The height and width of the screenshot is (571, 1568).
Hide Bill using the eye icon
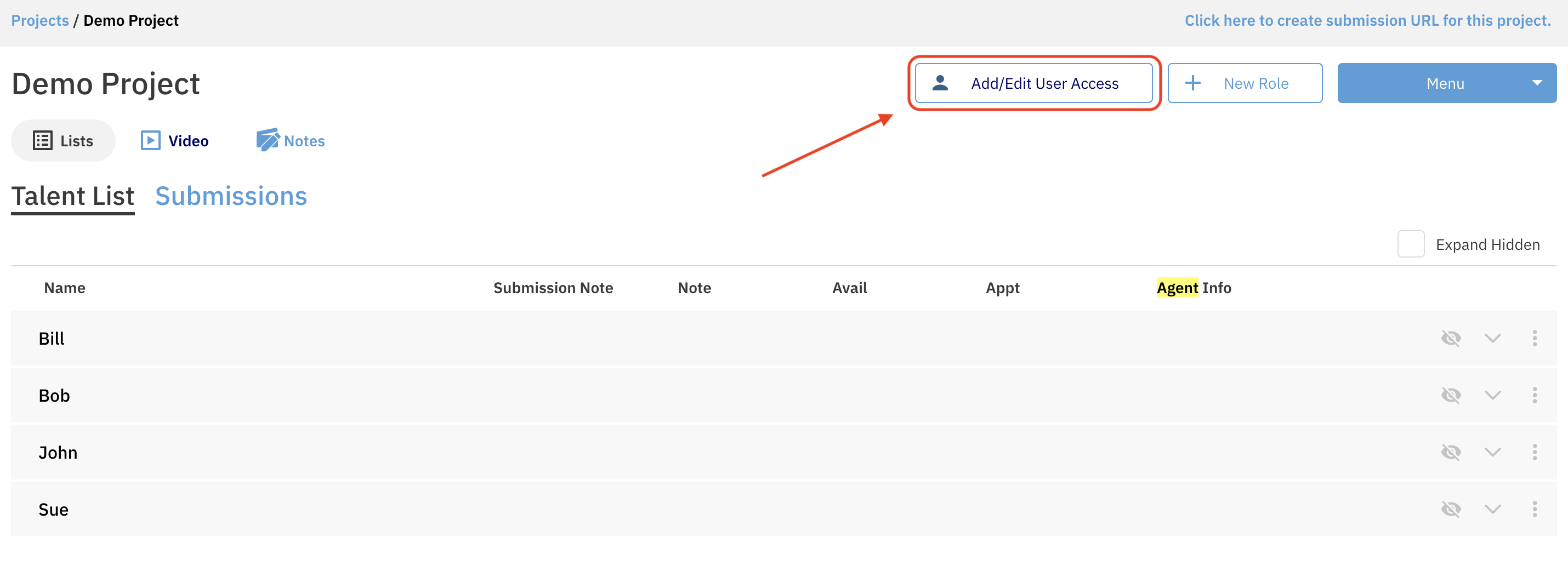point(1451,338)
